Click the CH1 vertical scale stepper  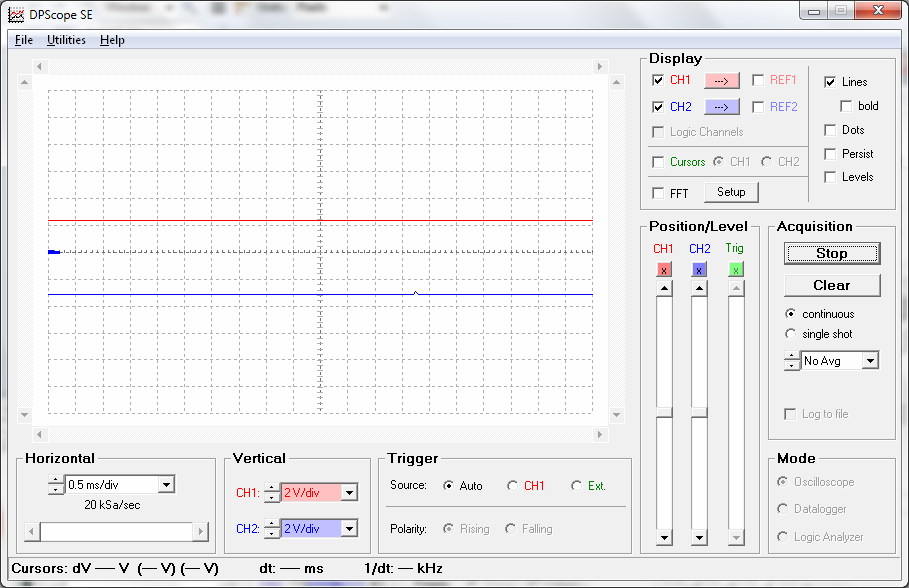point(272,493)
